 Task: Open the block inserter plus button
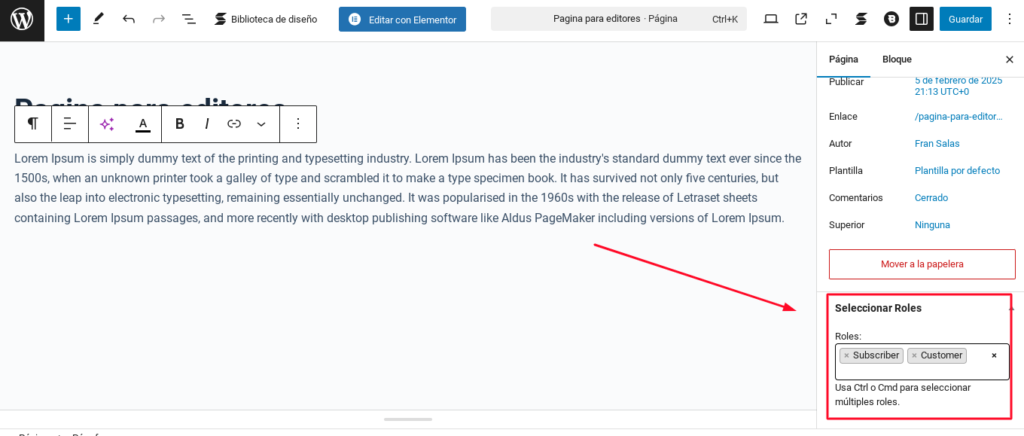tap(68, 19)
